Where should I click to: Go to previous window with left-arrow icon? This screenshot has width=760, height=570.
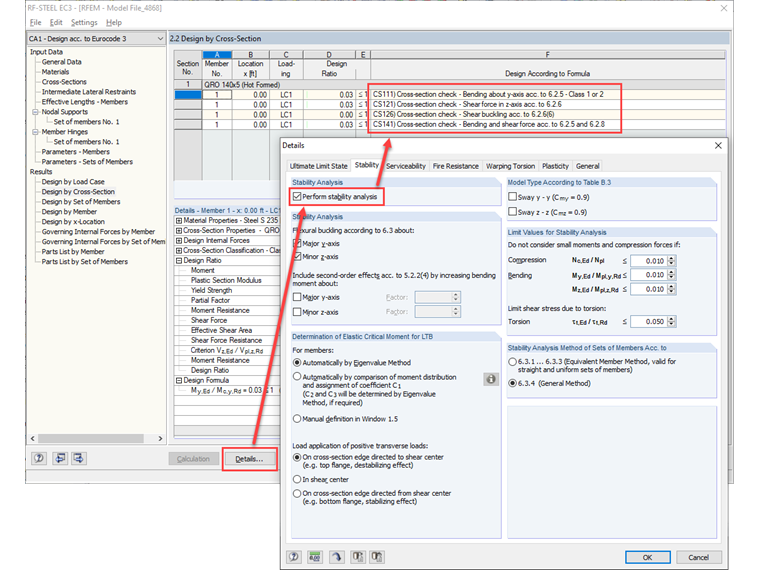coord(60,458)
